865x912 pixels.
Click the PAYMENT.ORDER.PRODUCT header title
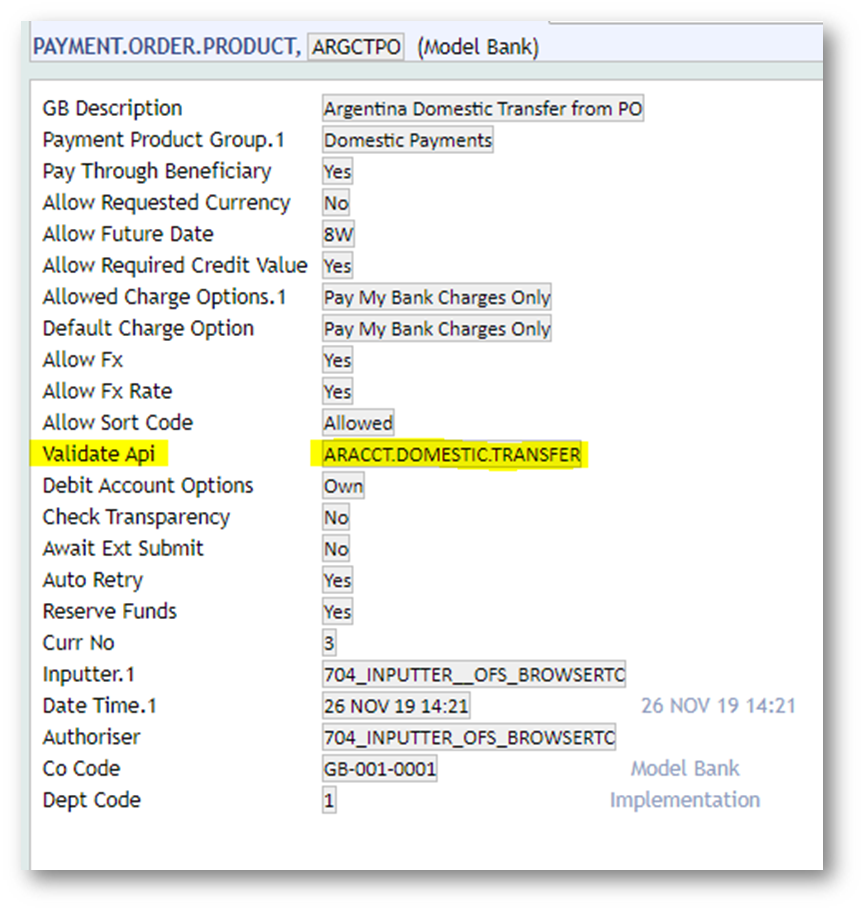tap(166, 47)
